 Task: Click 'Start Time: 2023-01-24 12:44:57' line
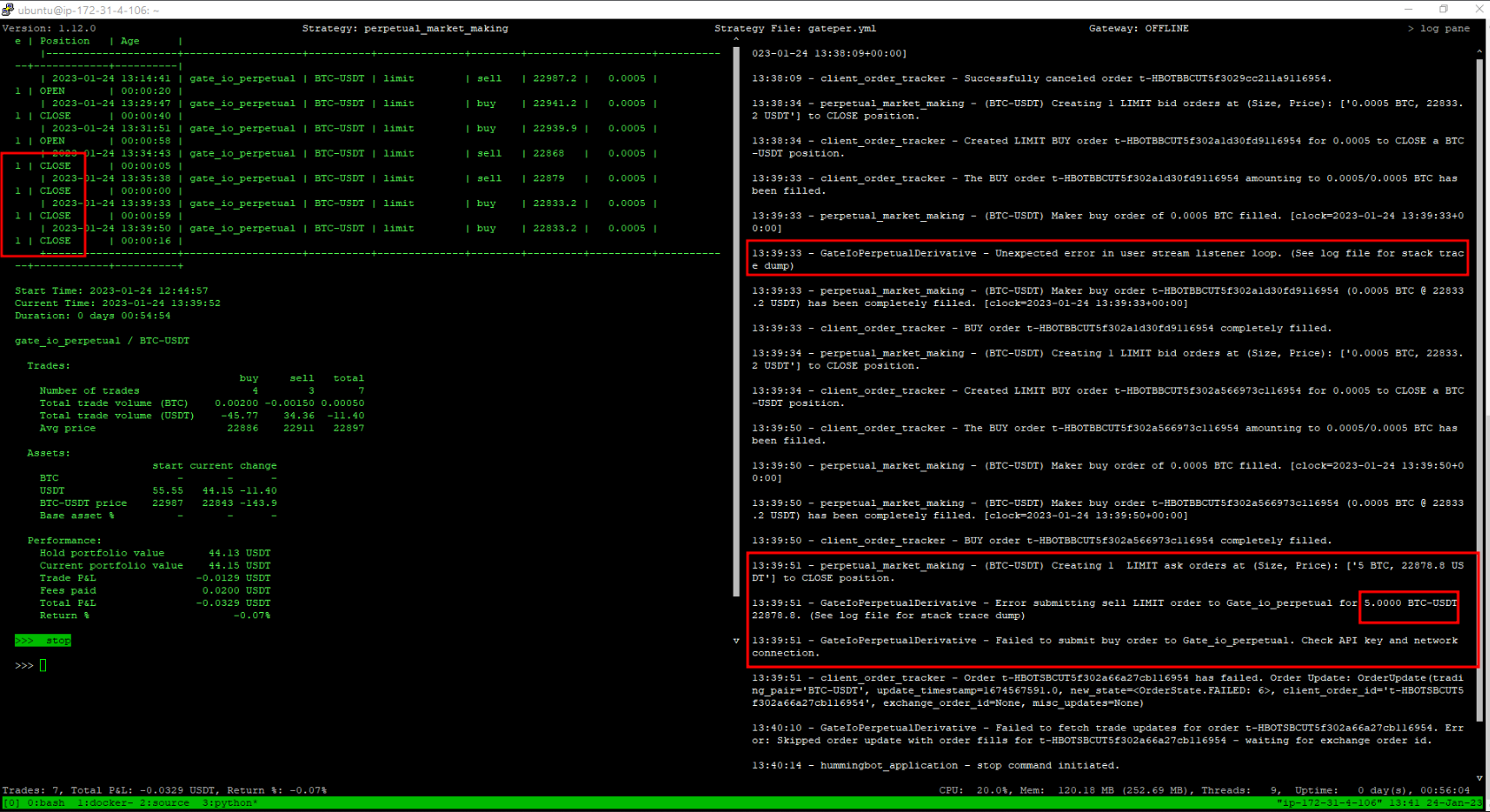[111, 290]
